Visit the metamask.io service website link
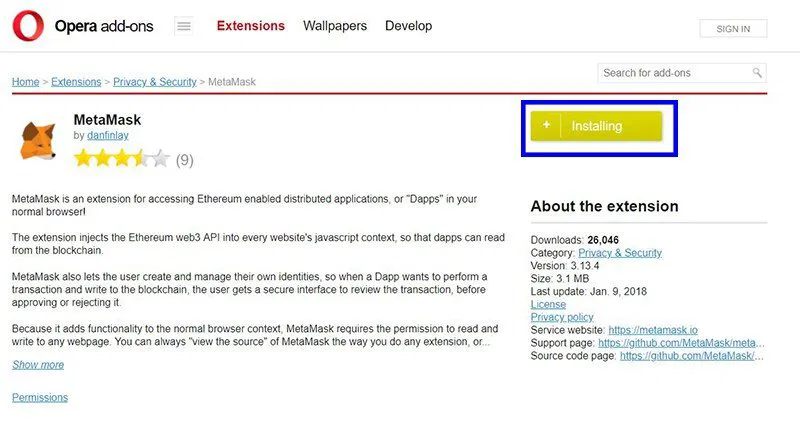The height and width of the screenshot is (421, 800). [x=654, y=330]
